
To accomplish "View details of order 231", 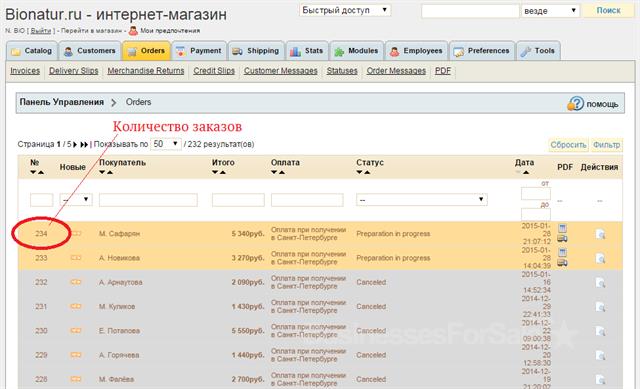I will 600,307.
